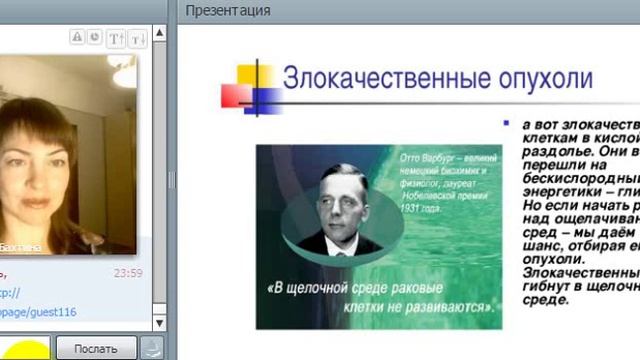The width and height of the screenshot is (640, 360).
Task: Click the 23:59 message timestamp
Action: tap(128, 273)
